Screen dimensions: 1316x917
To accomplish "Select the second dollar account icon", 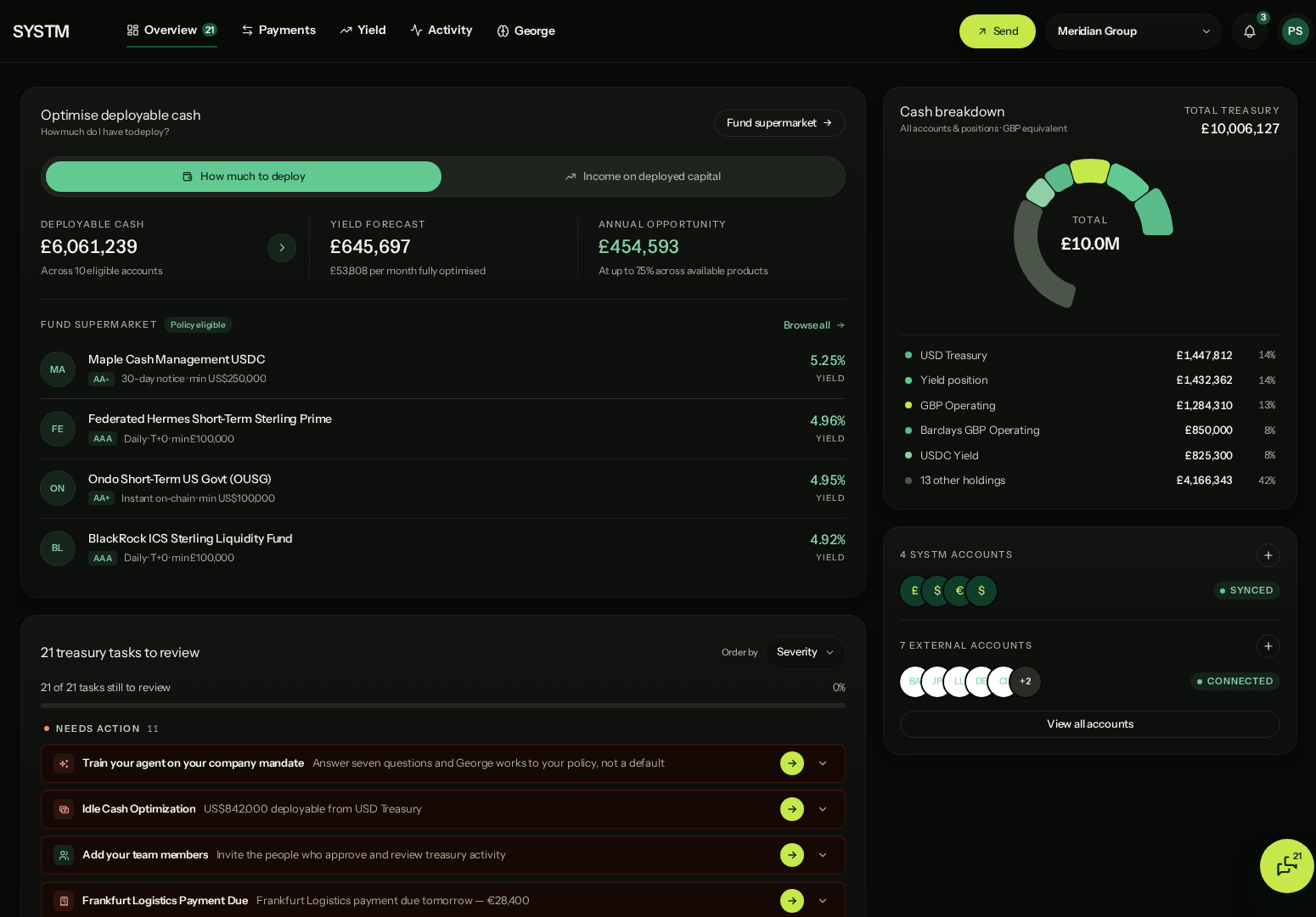I will point(981,591).
